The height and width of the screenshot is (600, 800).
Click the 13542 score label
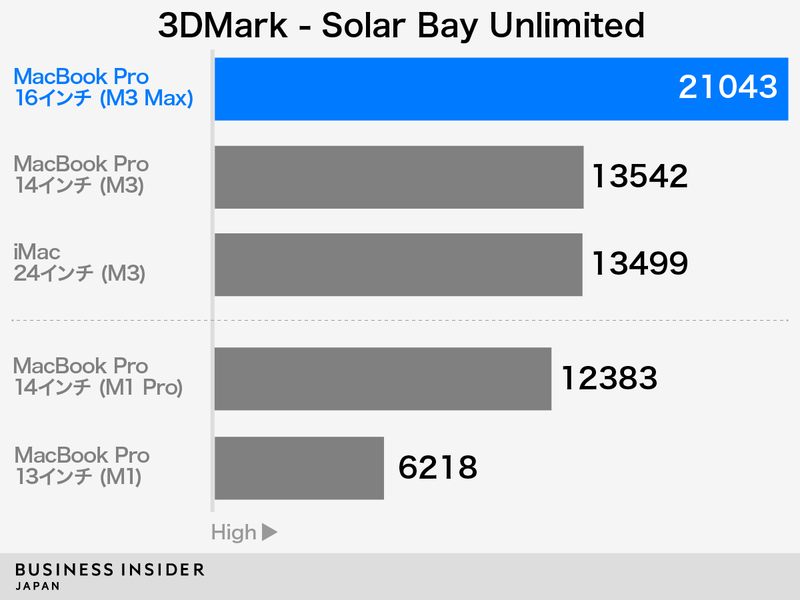[x=640, y=176]
